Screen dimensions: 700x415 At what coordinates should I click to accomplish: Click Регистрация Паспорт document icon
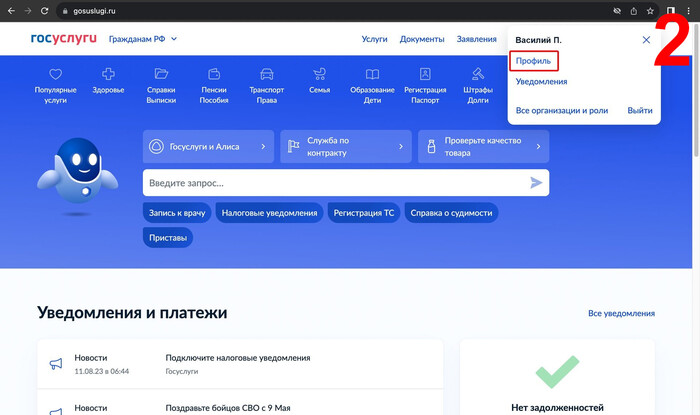(x=425, y=74)
